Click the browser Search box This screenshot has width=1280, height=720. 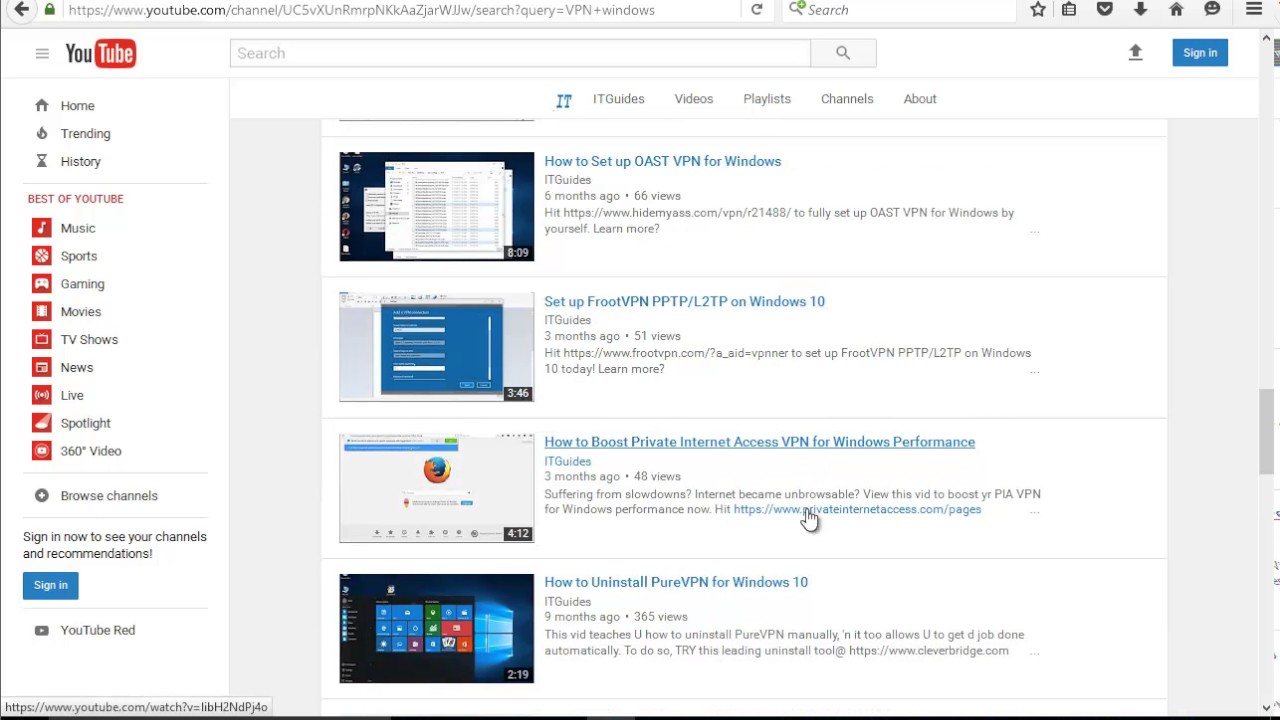[x=900, y=10]
